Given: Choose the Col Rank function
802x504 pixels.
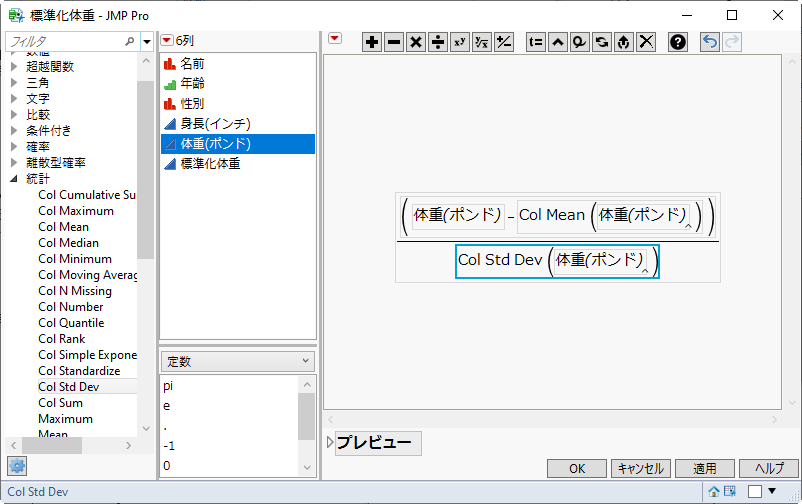Looking at the screenshot, I should 62,339.
